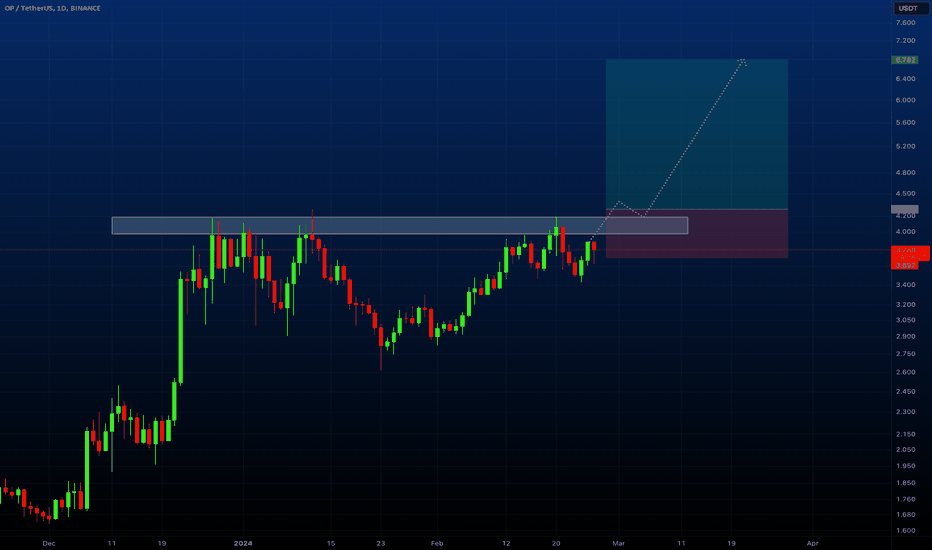
Task: Click the Apr label on time axis
Action: (x=813, y=543)
